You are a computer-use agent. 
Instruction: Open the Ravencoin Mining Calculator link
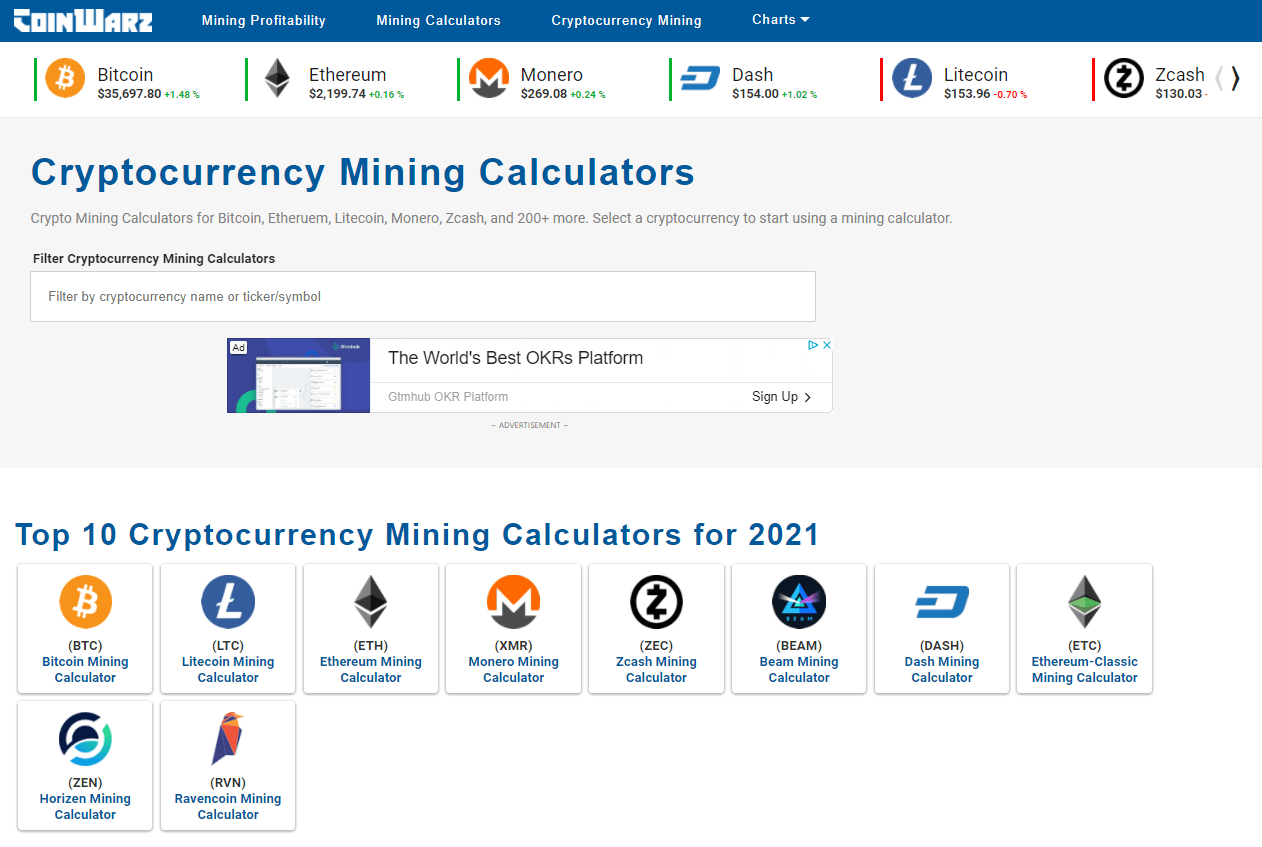[x=228, y=807]
